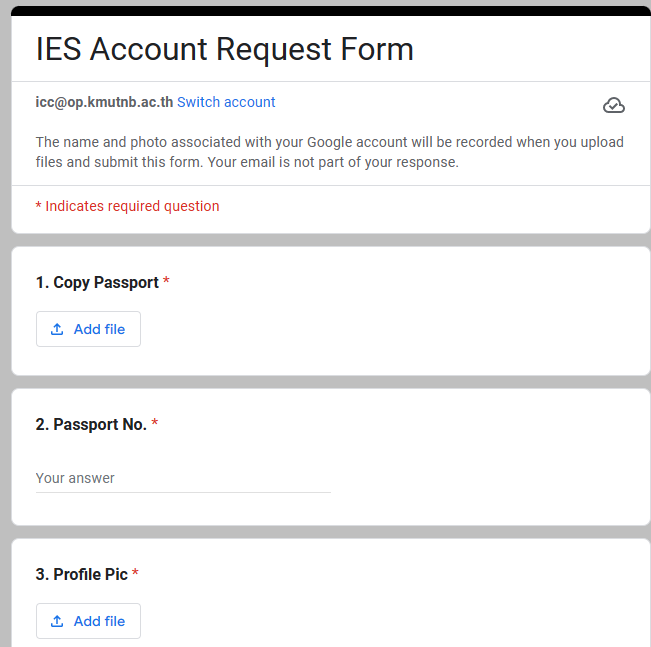Click the red asterisk beside Passport No.

pyautogui.click(x=154, y=422)
